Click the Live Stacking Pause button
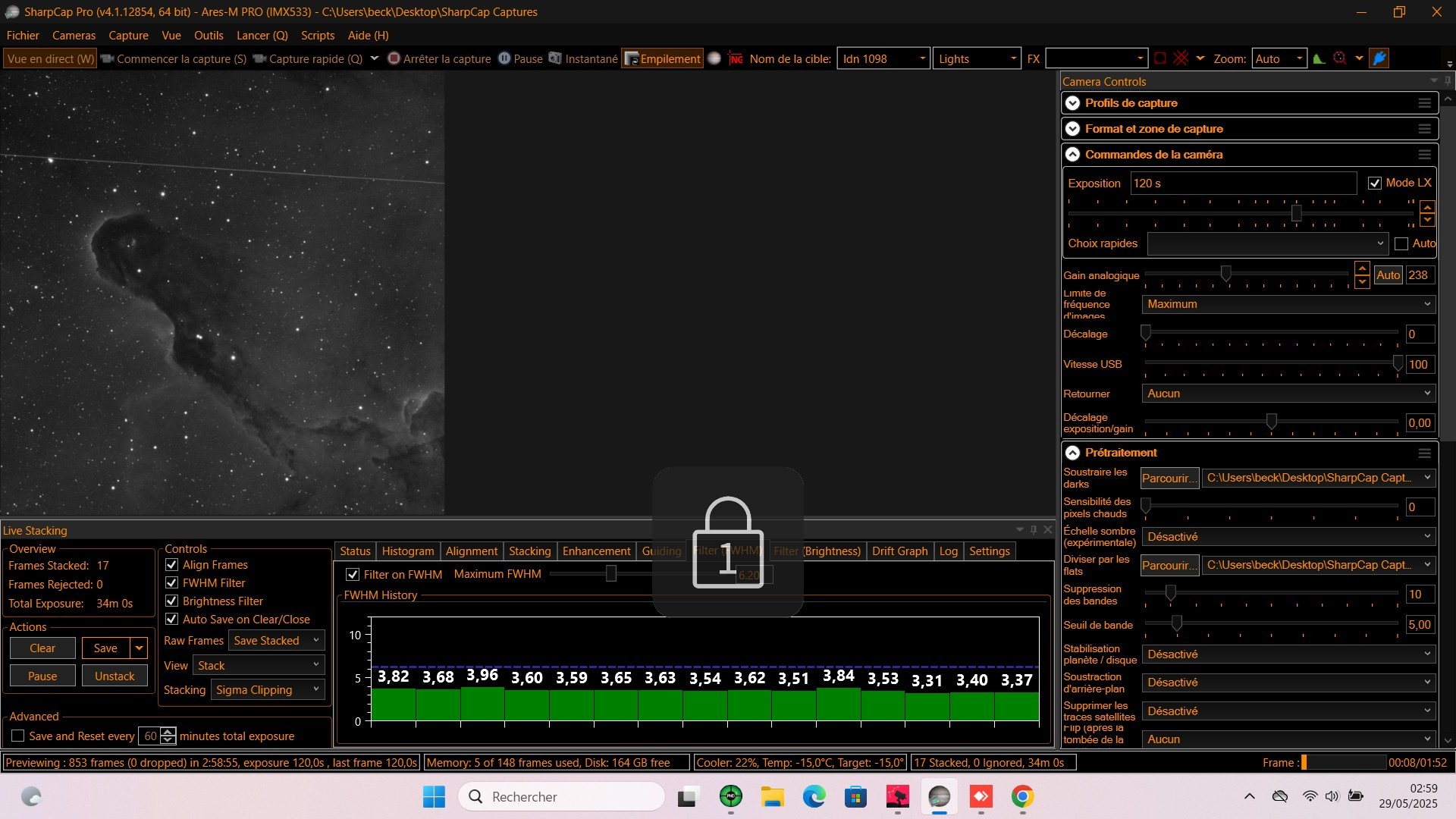Screen dimensions: 1456x819 [42, 676]
